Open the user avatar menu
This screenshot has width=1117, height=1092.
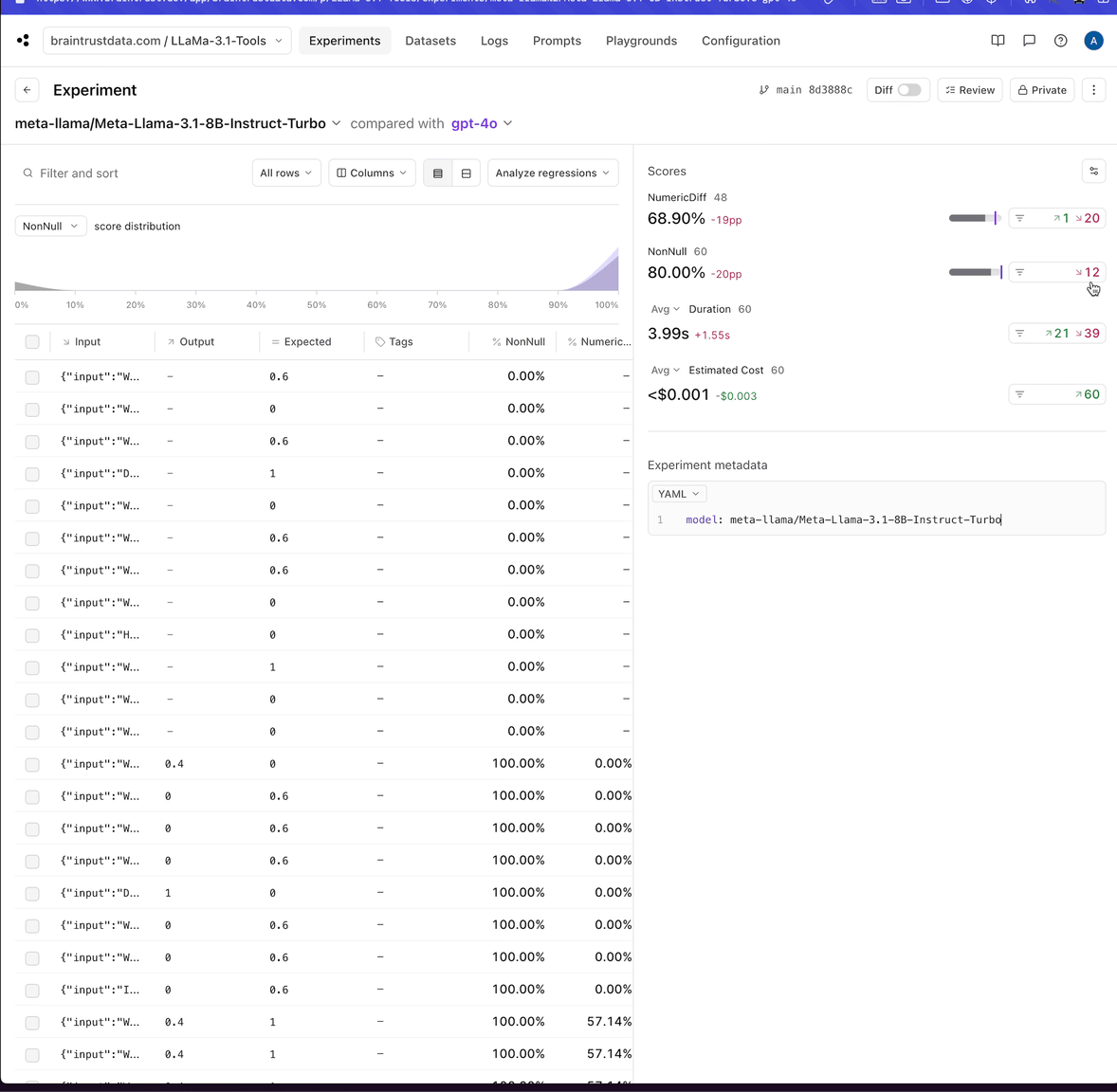pos(1093,41)
